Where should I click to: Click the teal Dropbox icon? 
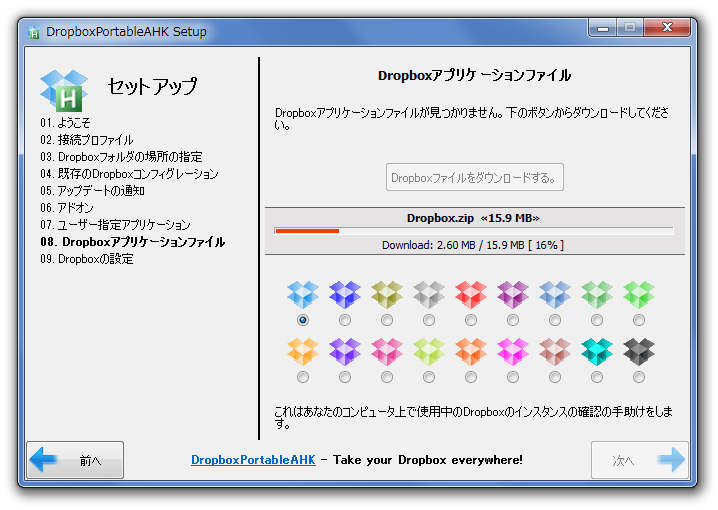click(x=597, y=352)
